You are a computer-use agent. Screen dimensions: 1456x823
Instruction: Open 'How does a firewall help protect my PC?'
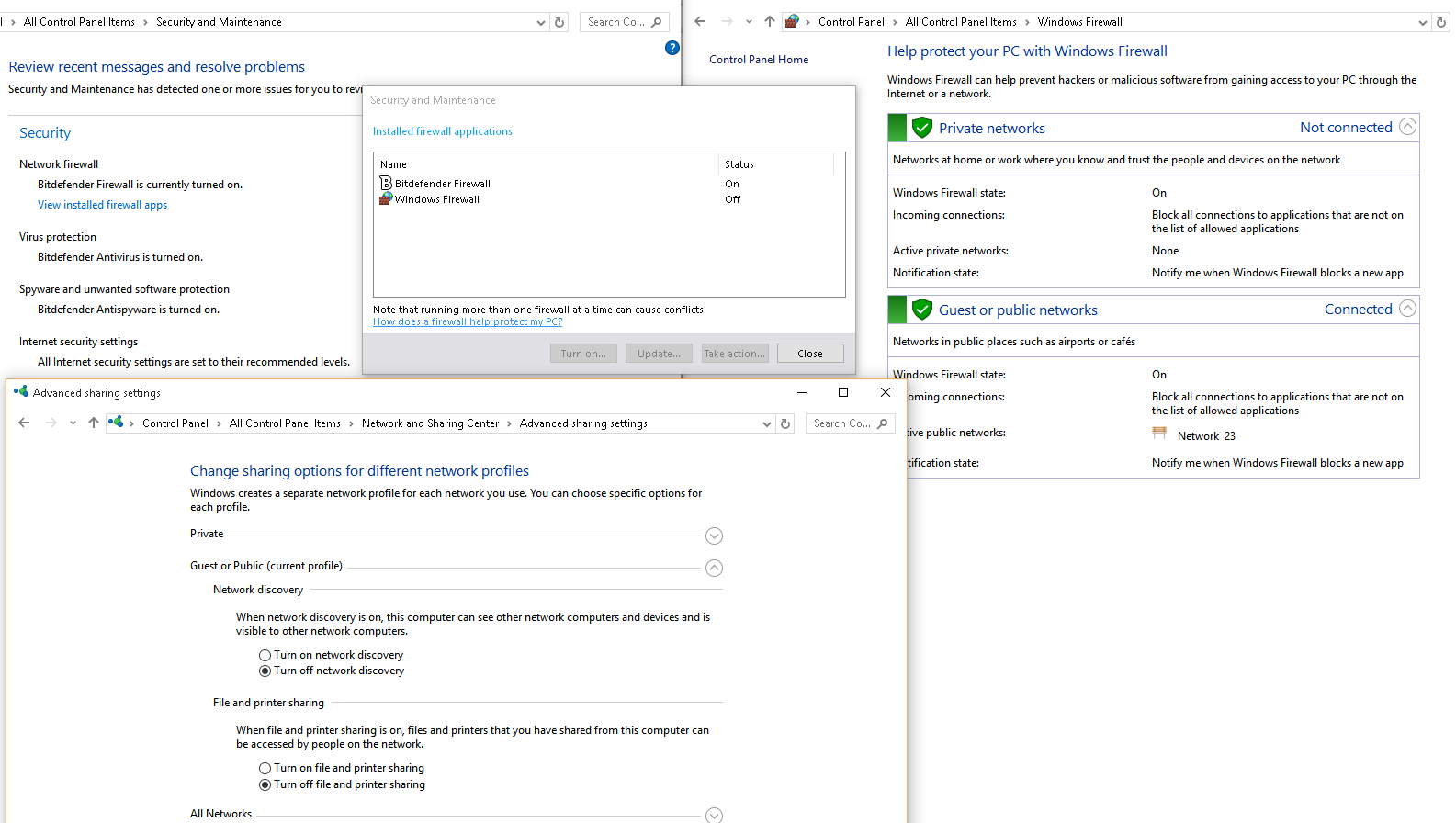point(468,321)
